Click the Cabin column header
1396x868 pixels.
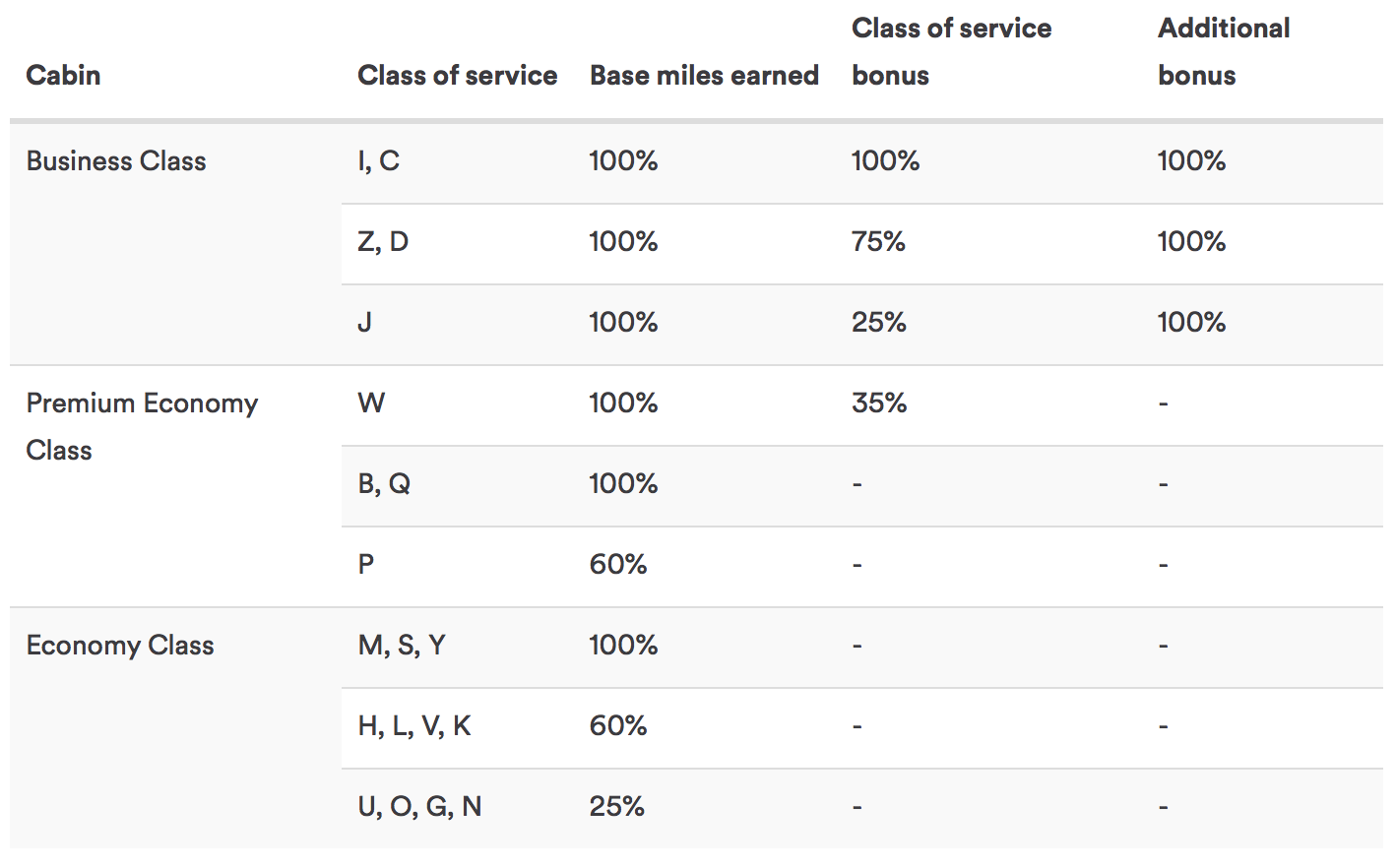[x=63, y=76]
